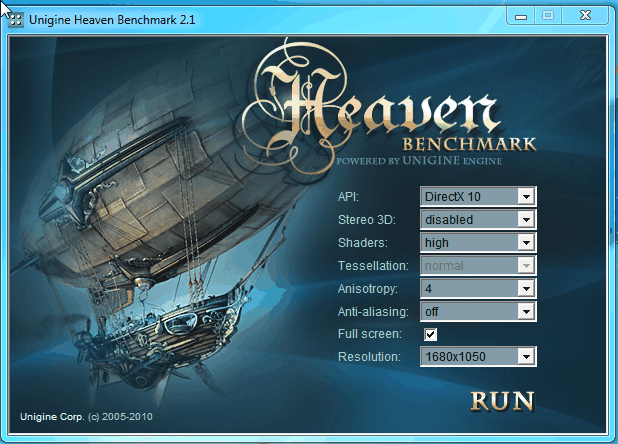Click the 'Unigine Corp. (c) 2005-2010' text
This screenshot has width=618, height=444.
point(86,417)
